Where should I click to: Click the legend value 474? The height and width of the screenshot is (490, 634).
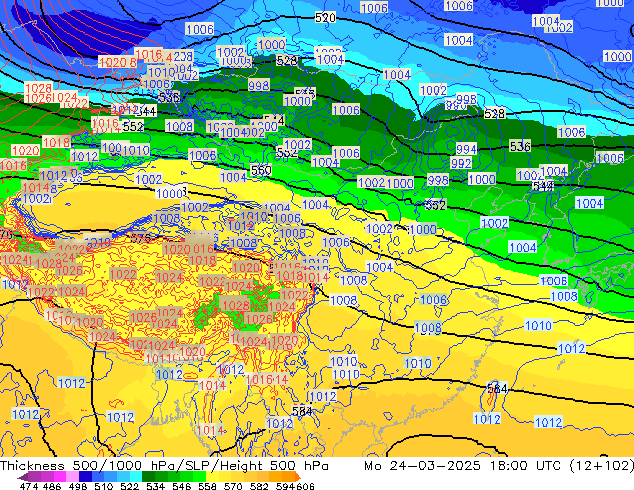[x=29, y=486]
